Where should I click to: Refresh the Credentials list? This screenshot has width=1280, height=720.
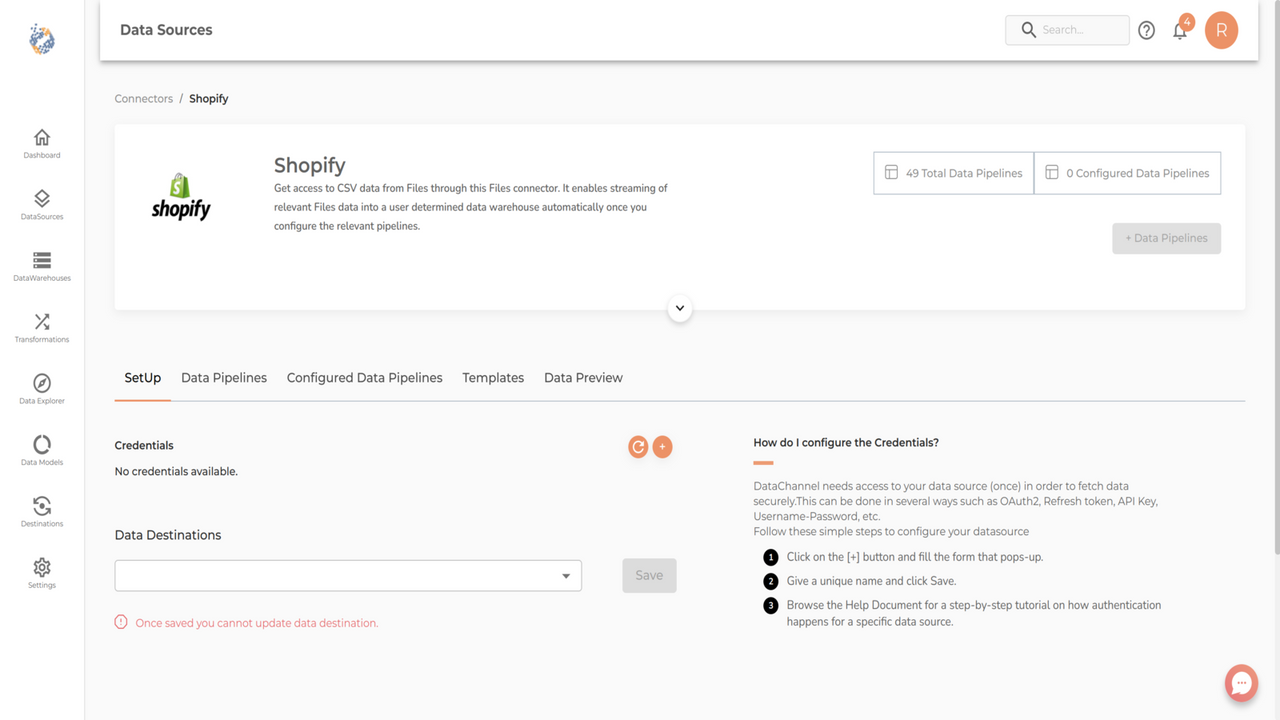tap(638, 446)
